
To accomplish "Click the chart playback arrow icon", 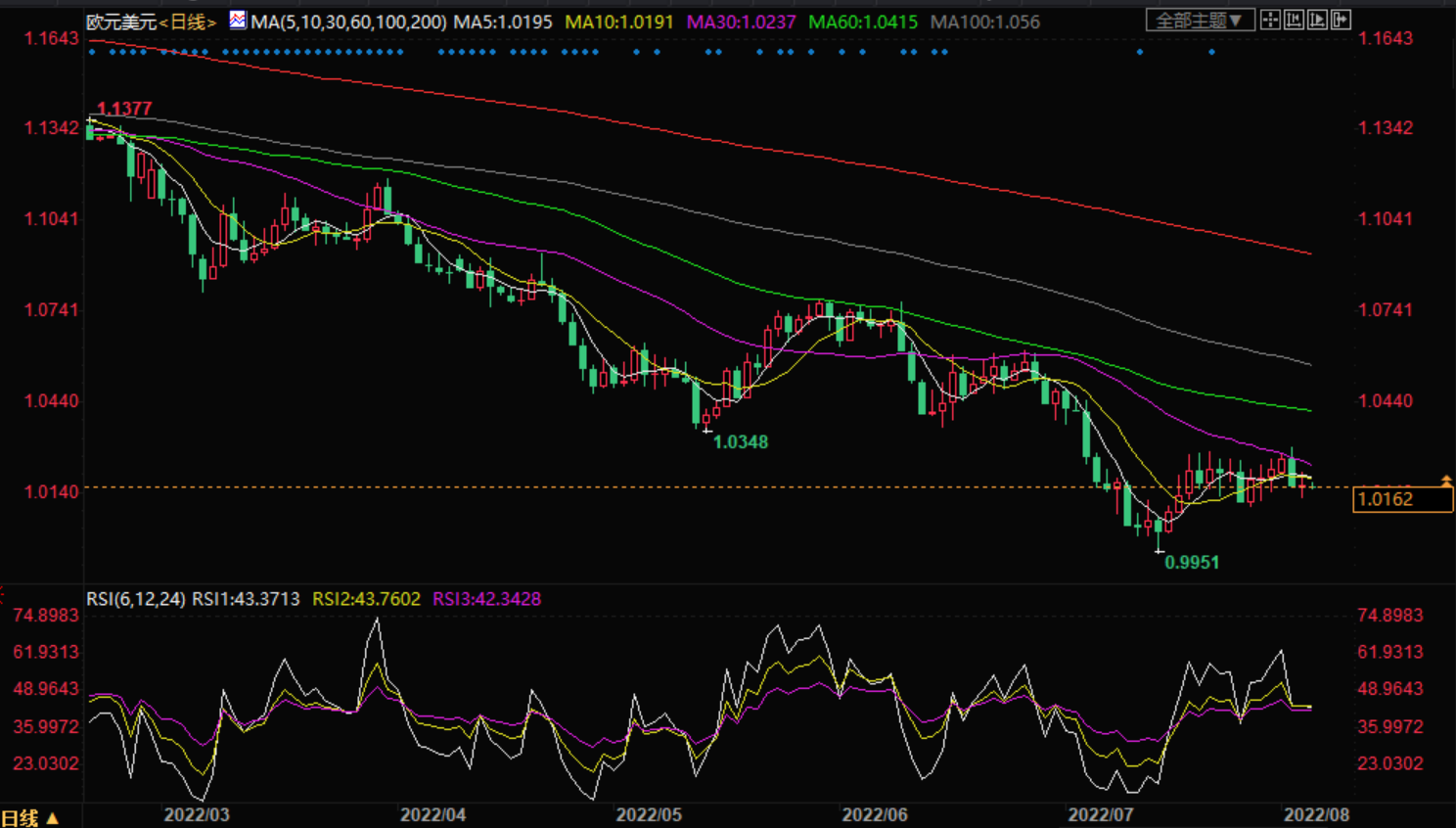I will [1317, 20].
